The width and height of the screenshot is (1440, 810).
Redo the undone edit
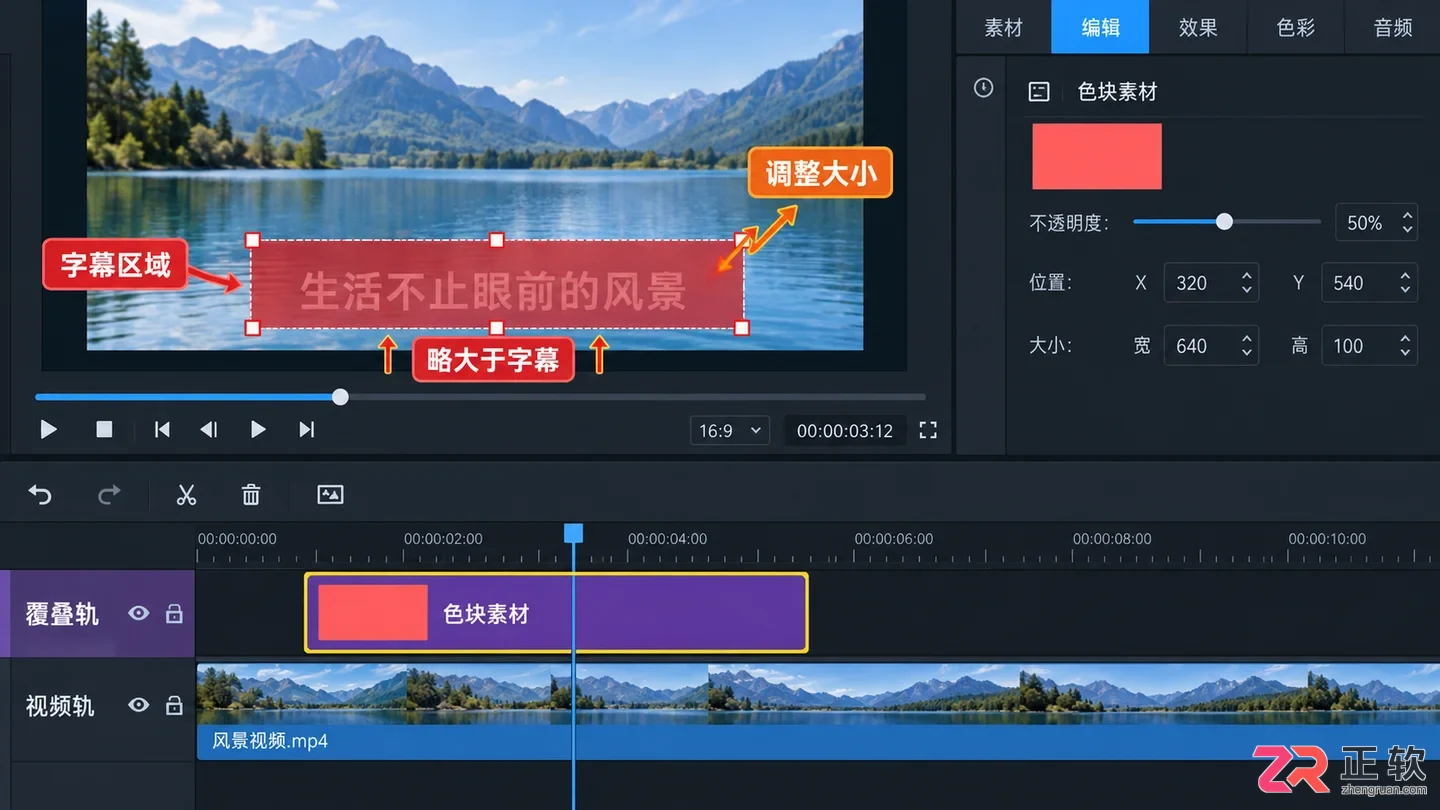(109, 494)
